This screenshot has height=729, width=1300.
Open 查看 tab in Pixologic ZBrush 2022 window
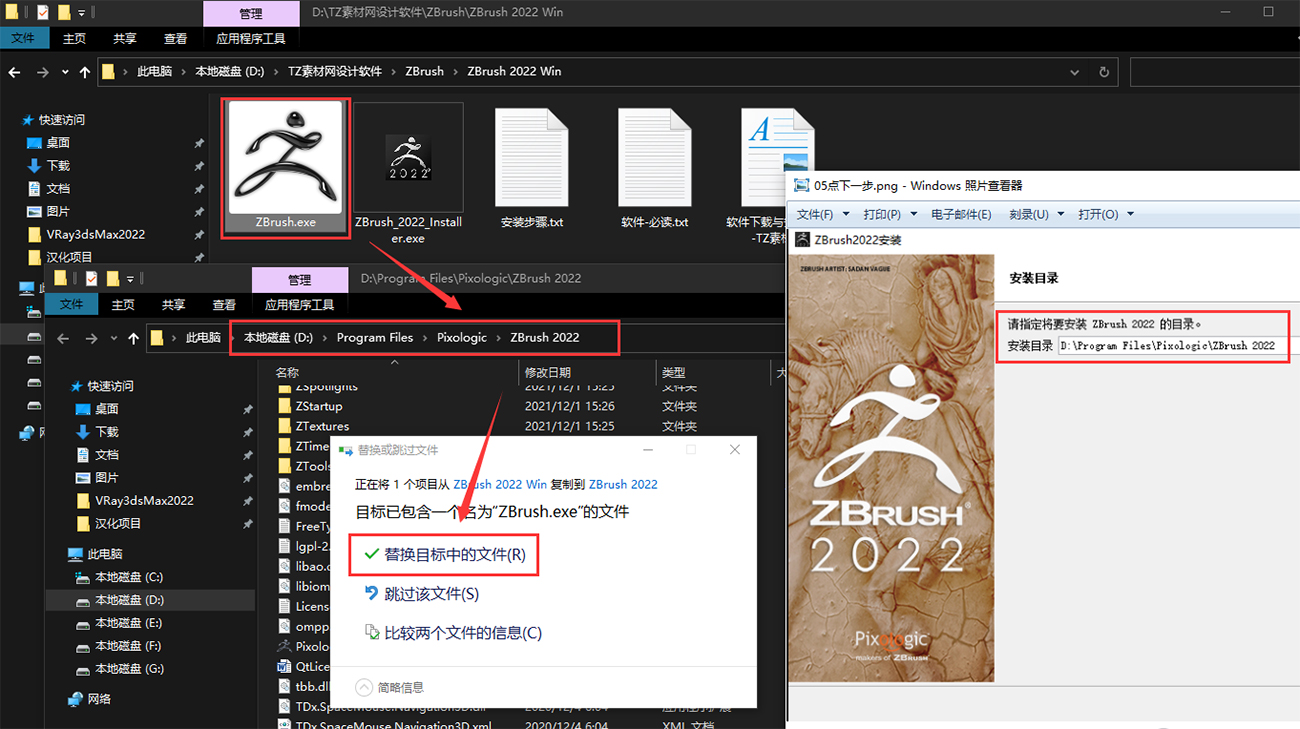point(224,305)
